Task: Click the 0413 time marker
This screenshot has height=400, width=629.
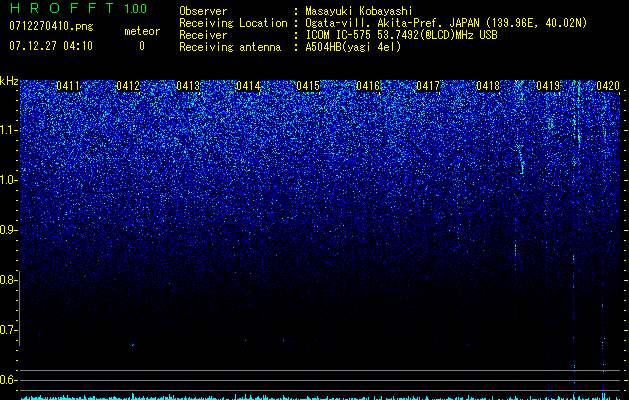Action: coord(188,86)
